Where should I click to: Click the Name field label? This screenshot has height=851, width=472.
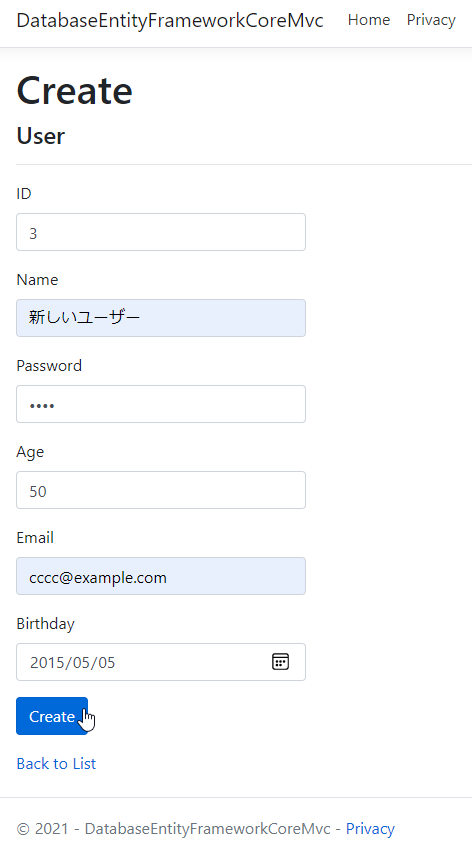click(37, 280)
